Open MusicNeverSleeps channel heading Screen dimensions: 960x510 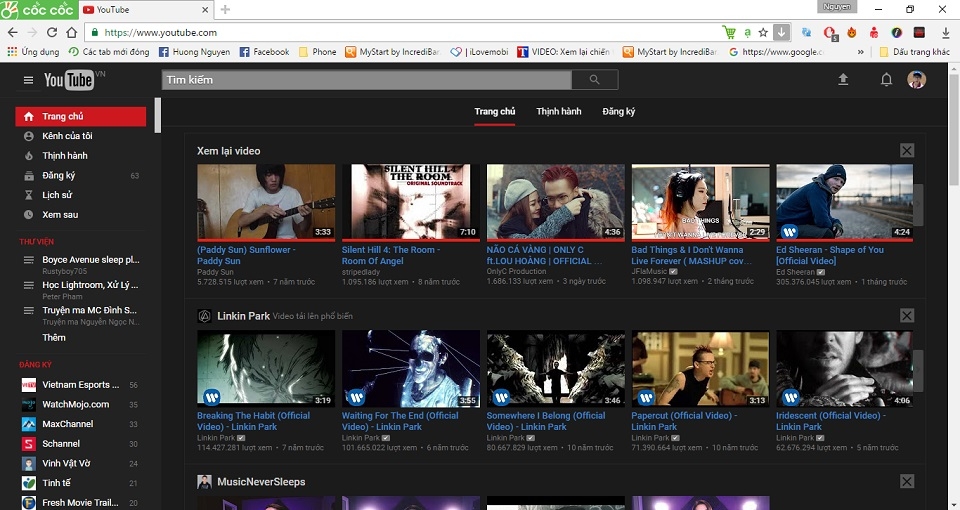[x=261, y=482]
